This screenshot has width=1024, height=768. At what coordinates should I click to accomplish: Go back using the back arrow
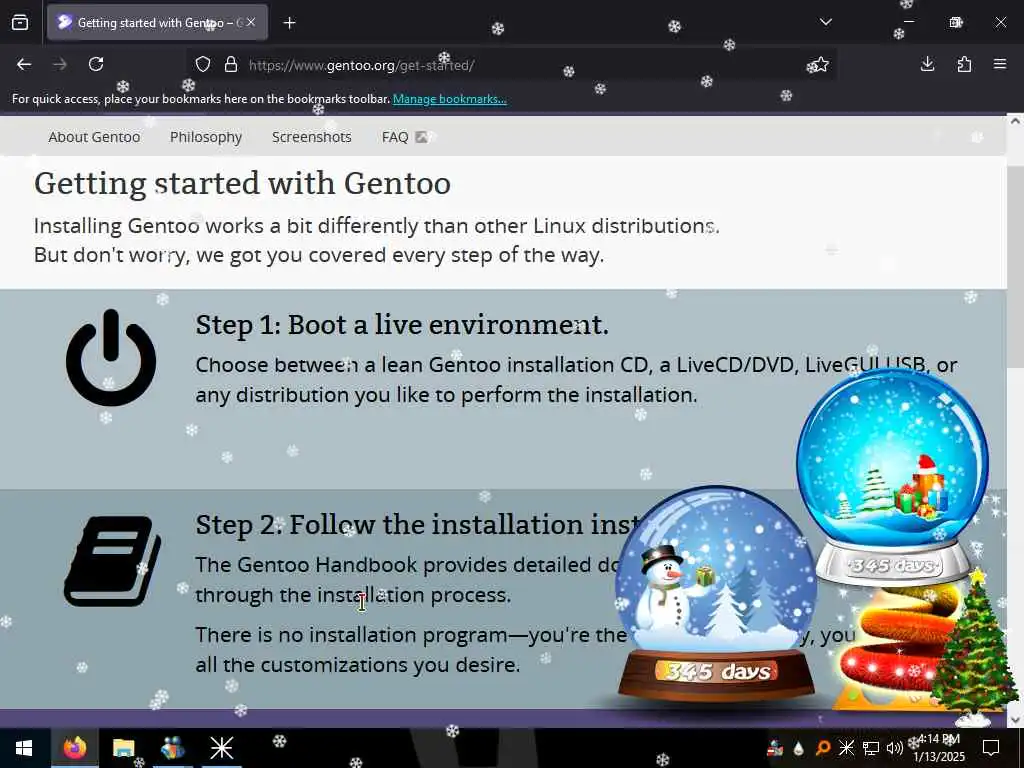click(x=24, y=64)
